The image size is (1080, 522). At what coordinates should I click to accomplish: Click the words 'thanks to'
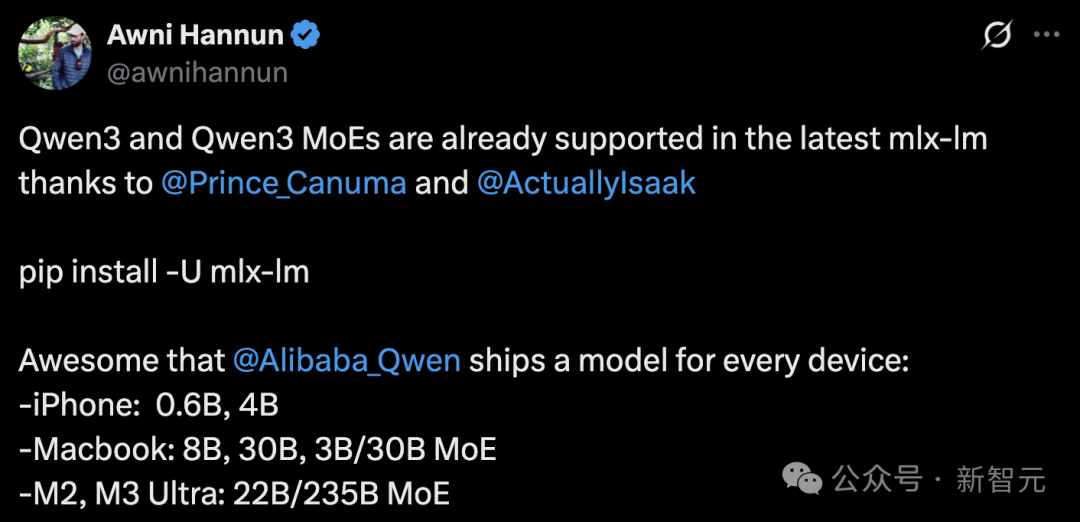coord(85,184)
